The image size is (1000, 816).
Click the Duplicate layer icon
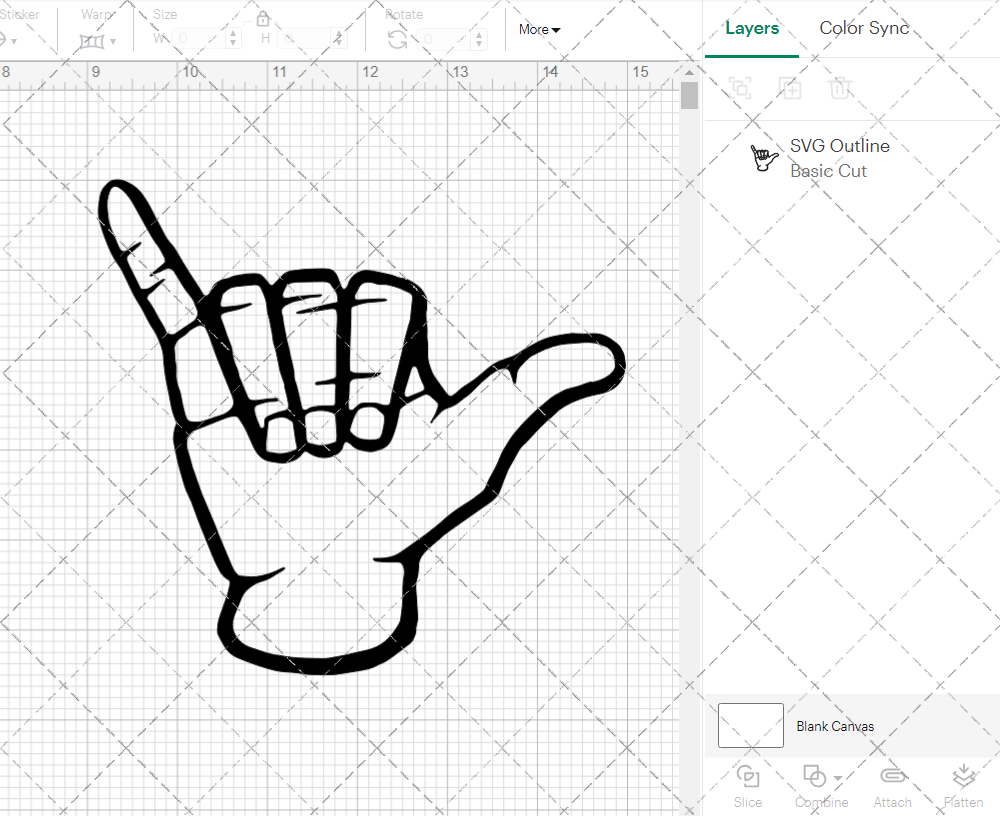(790, 88)
